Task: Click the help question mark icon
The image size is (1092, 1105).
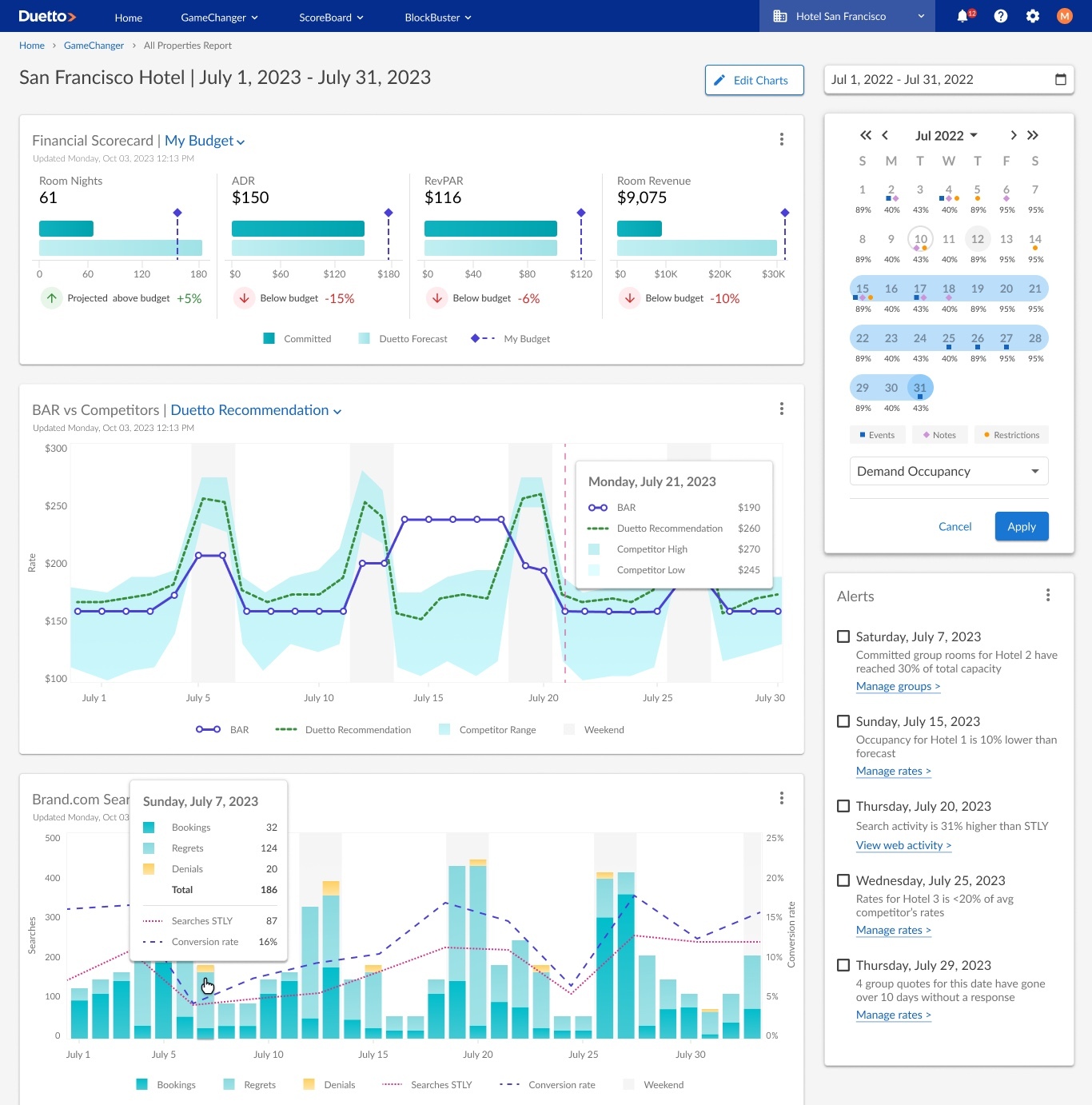Action: [1000, 16]
